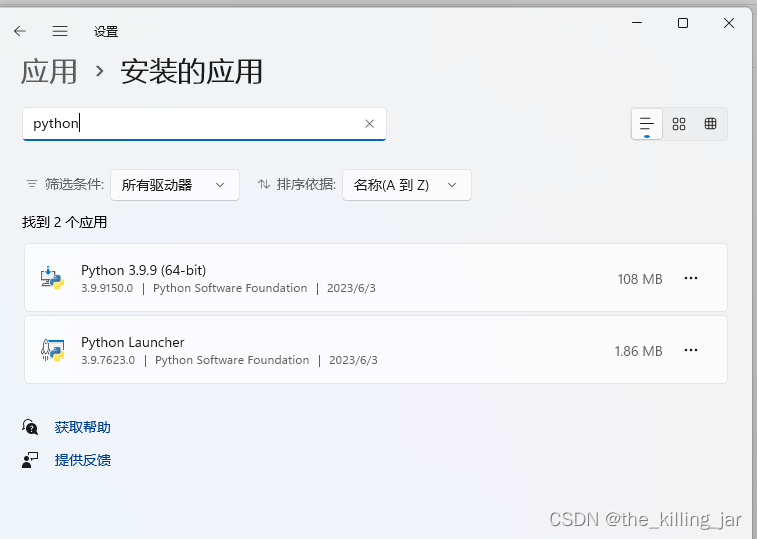Open the 获取帮助 help link
The height and width of the screenshot is (539, 757).
(83, 427)
